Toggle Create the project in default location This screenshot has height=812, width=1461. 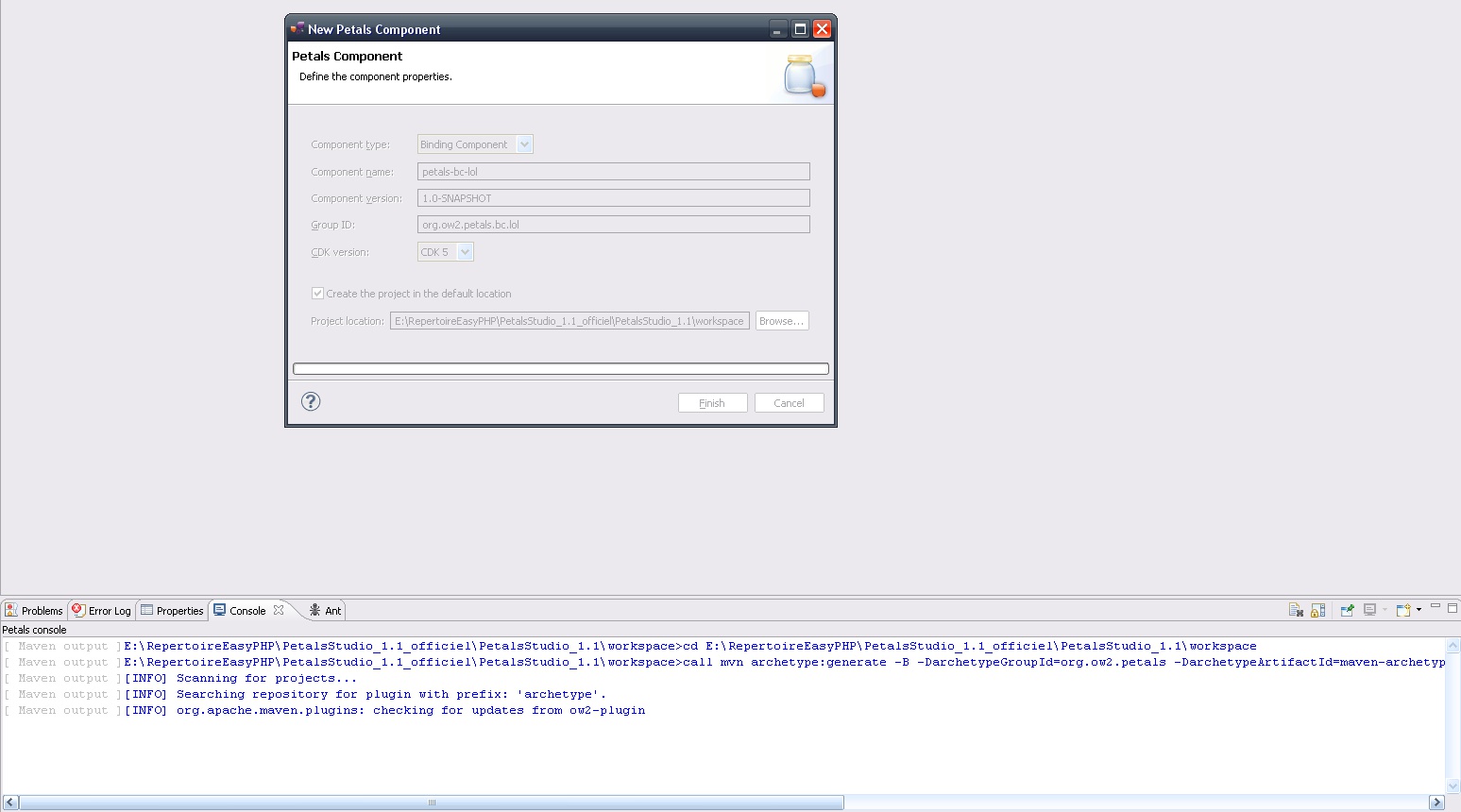pos(318,294)
